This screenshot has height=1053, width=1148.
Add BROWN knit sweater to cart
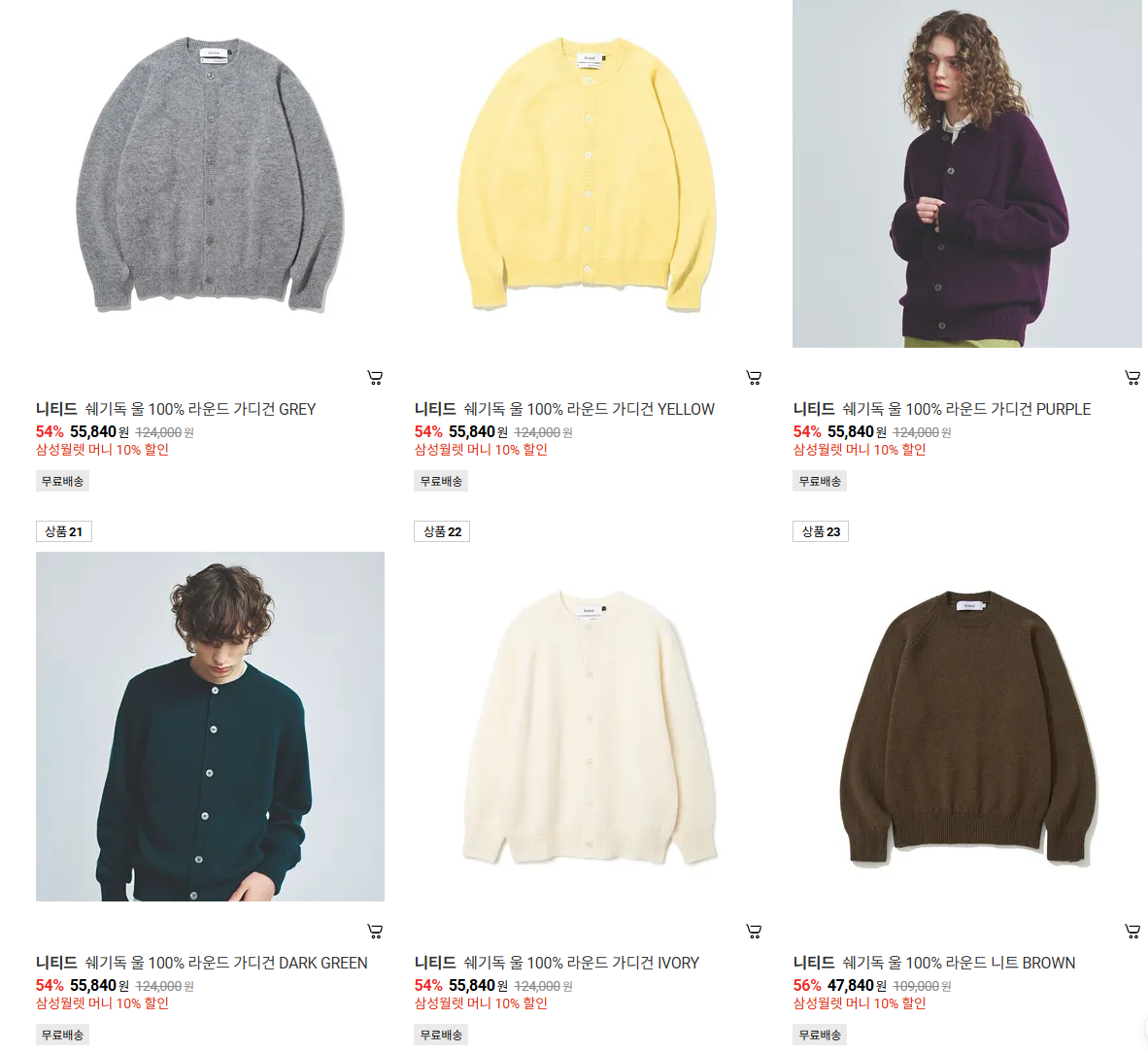pyautogui.click(x=1131, y=932)
